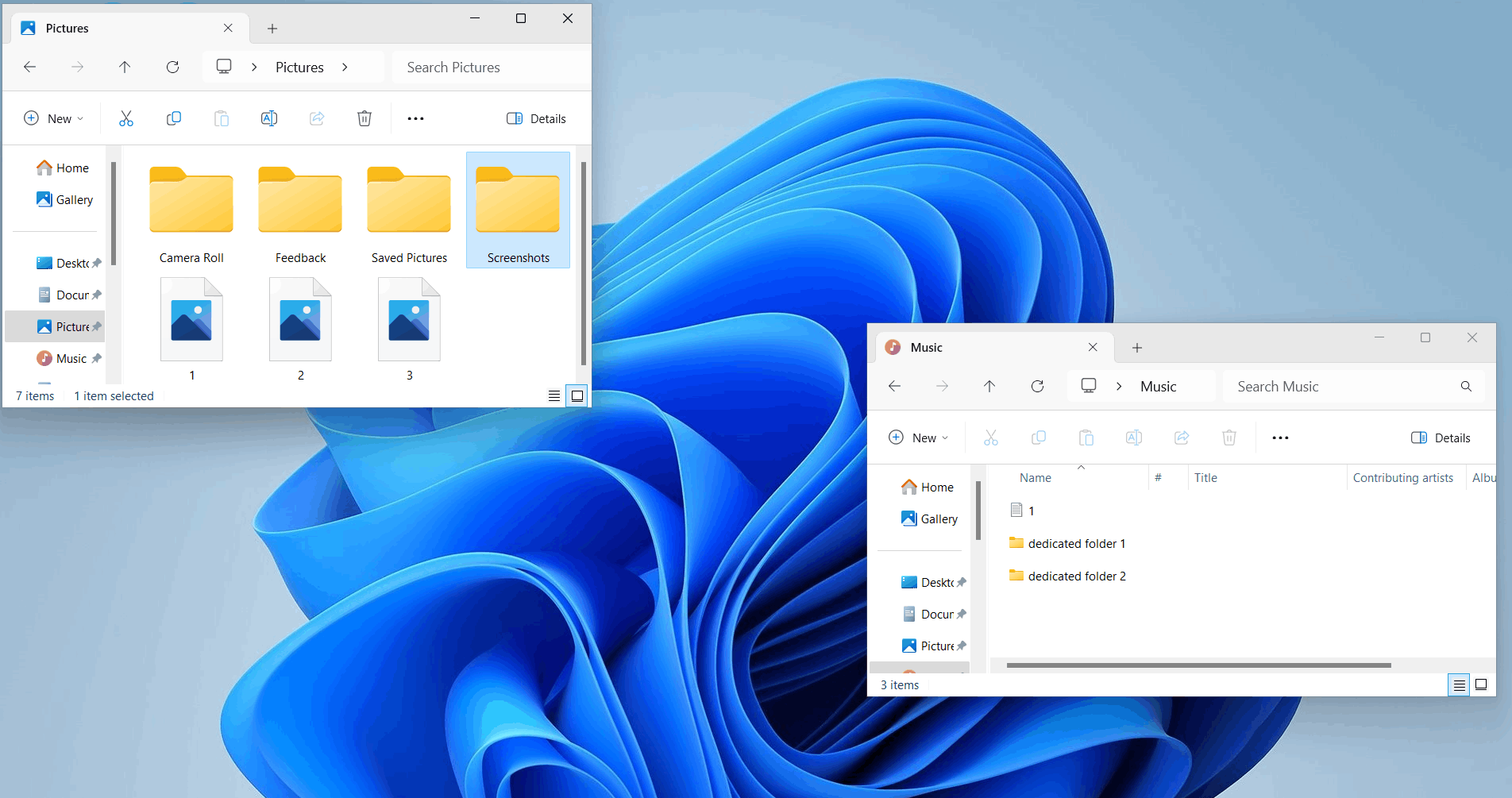Click Music breadcrumb in address bar
The width and height of the screenshot is (1512, 798).
click(1159, 387)
